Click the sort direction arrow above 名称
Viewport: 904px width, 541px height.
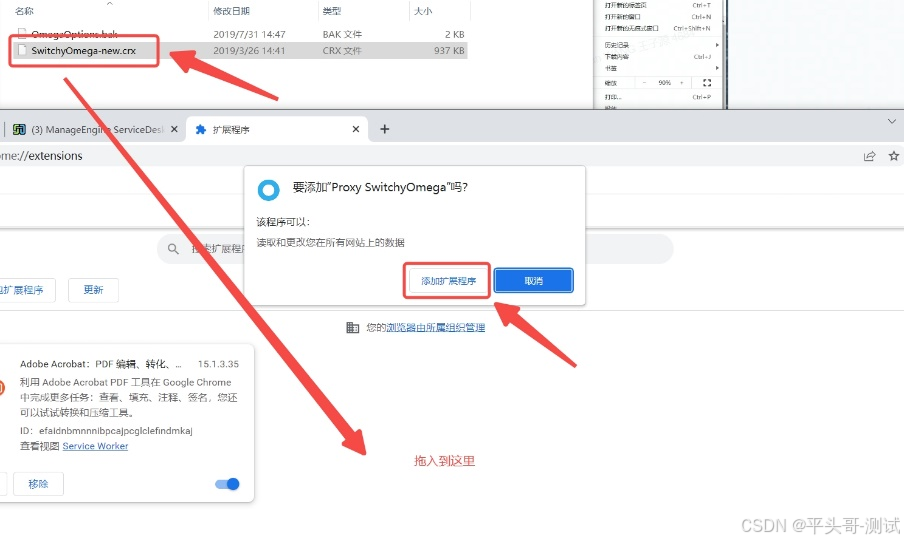coord(110,3)
